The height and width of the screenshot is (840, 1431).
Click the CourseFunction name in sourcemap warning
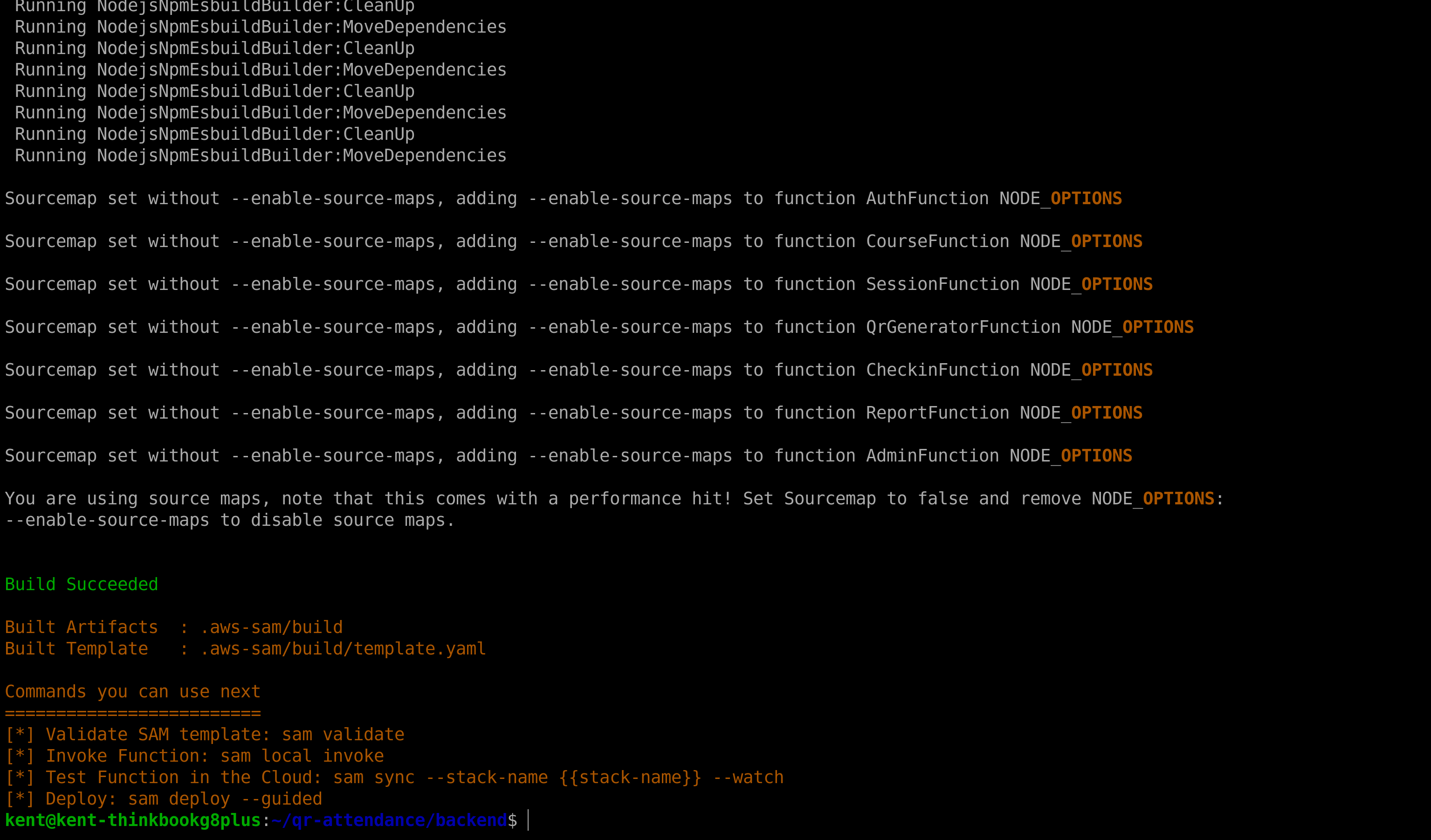(937, 241)
